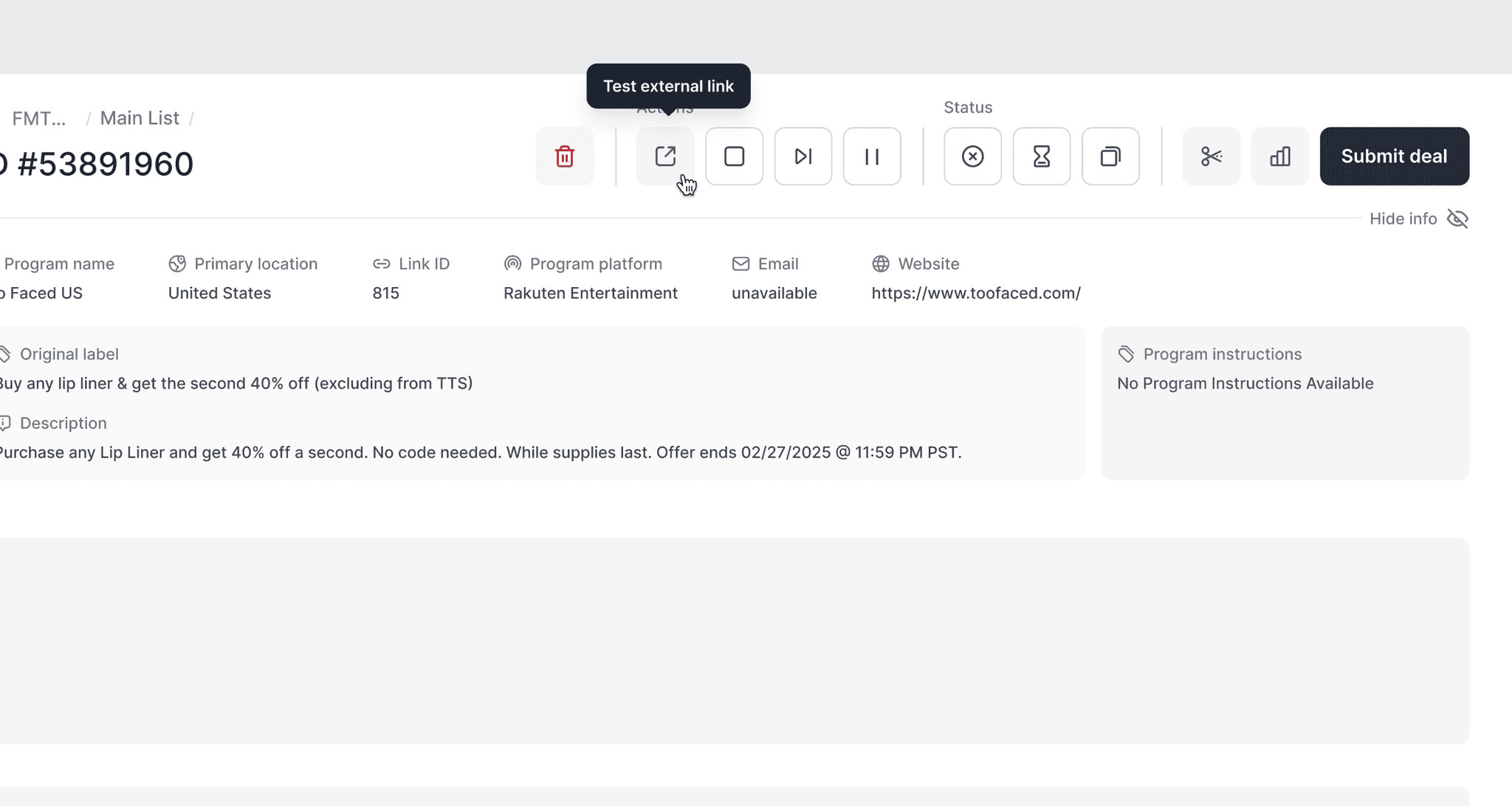Viewport: 1512px width, 806px height.
Task: Click the Rakuten Entertainment platform value
Action: [x=591, y=293]
